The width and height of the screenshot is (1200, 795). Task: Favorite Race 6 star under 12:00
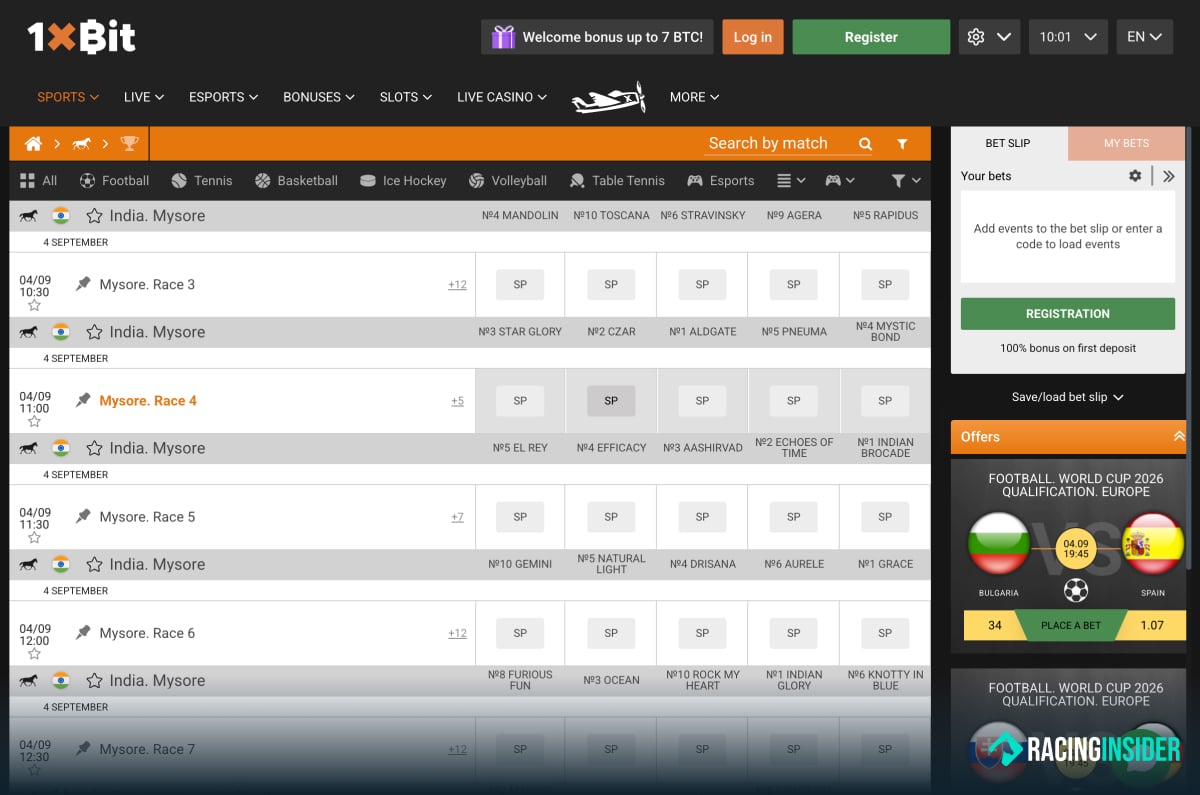point(34,654)
